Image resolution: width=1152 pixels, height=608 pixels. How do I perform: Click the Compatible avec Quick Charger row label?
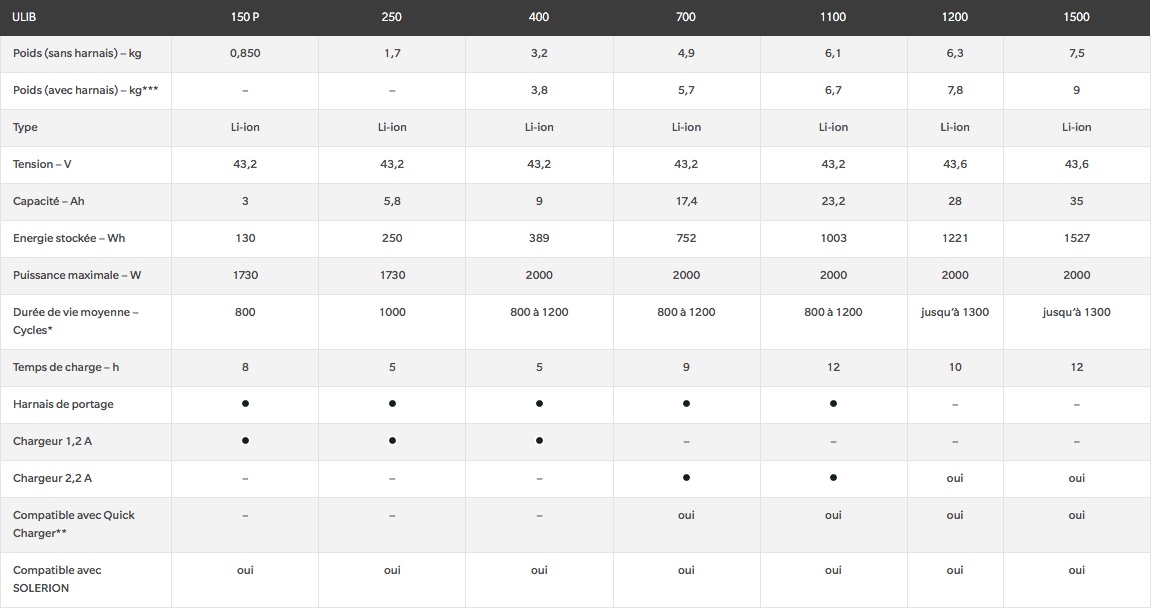pos(73,524)
